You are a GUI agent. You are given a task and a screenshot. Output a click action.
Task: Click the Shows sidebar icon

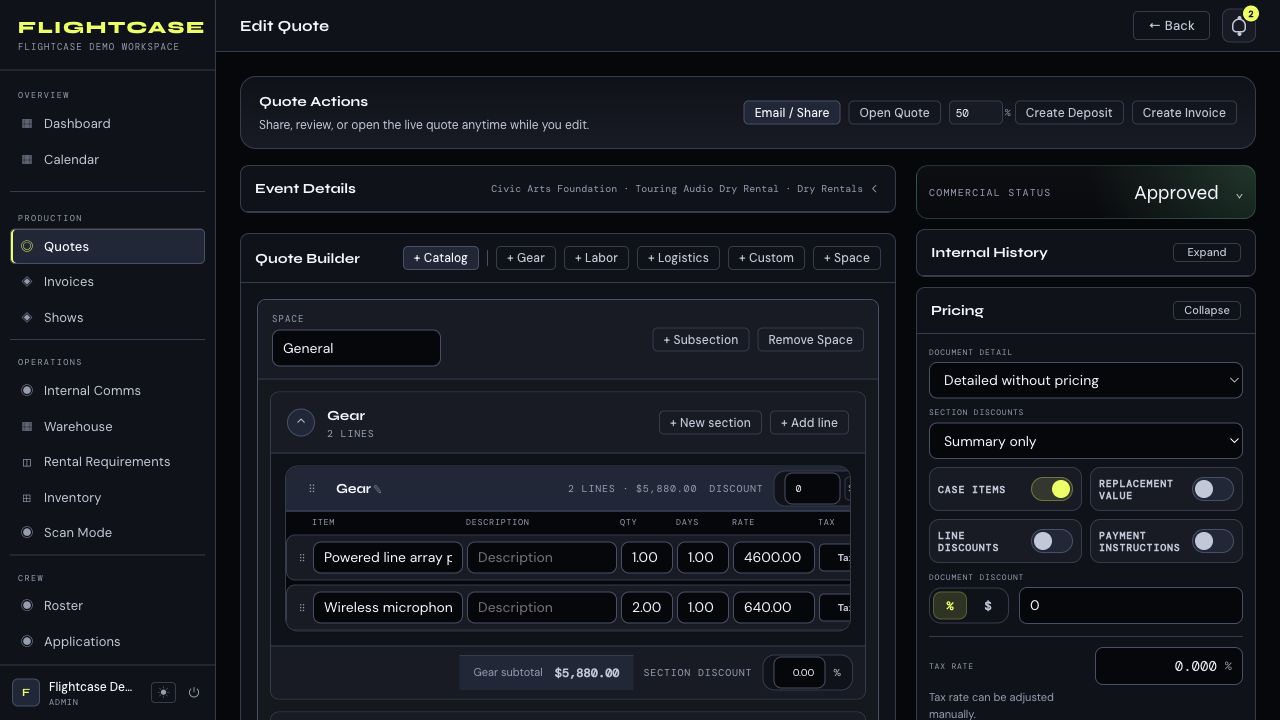point(27,318)
